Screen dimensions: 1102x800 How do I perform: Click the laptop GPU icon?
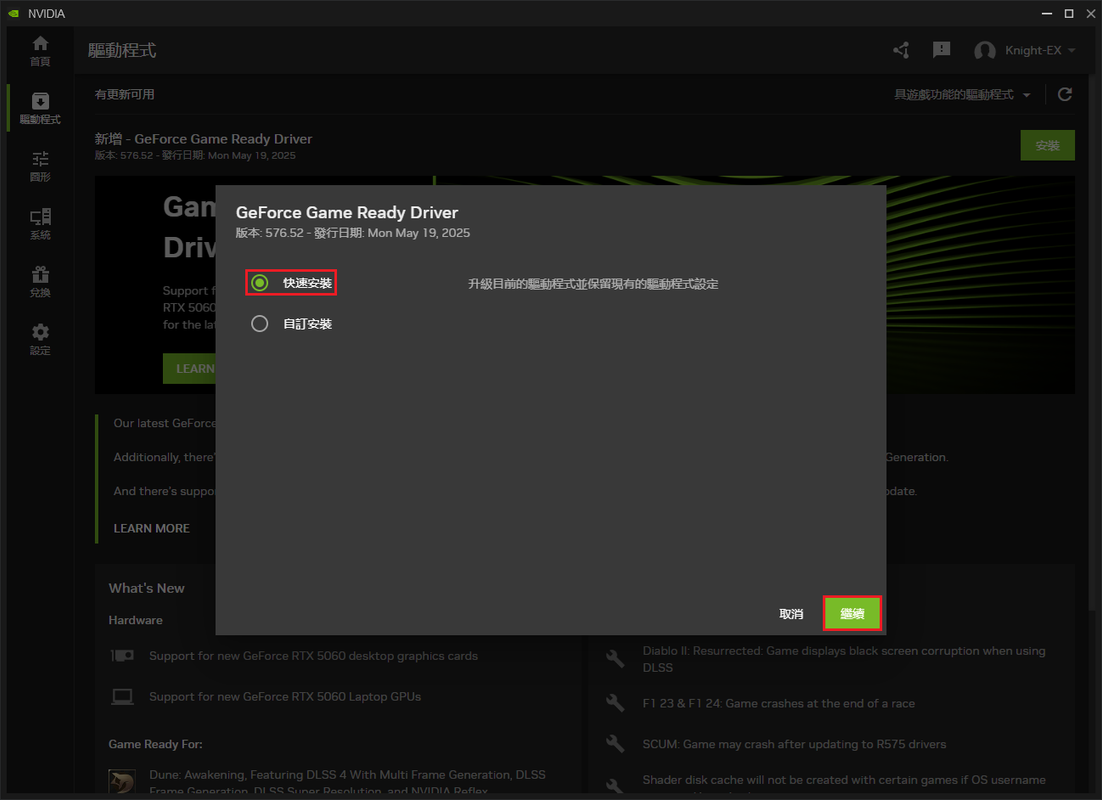122,697
